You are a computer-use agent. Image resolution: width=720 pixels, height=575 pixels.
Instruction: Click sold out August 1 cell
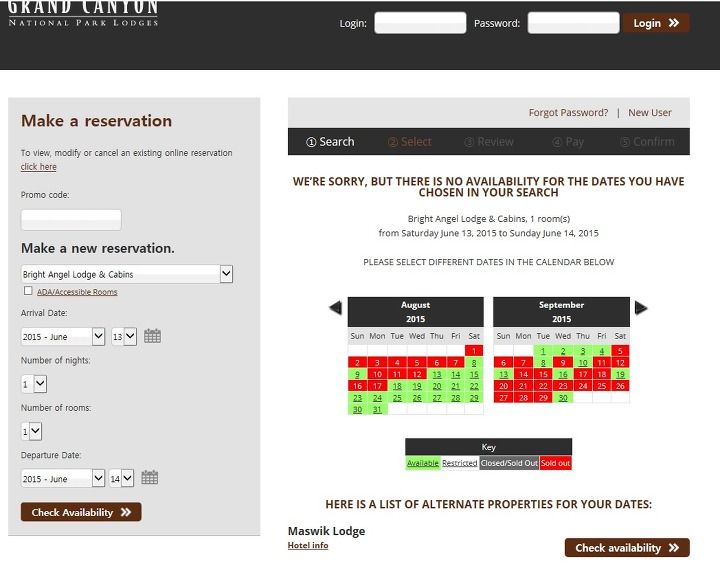click(x=474, y=351)
